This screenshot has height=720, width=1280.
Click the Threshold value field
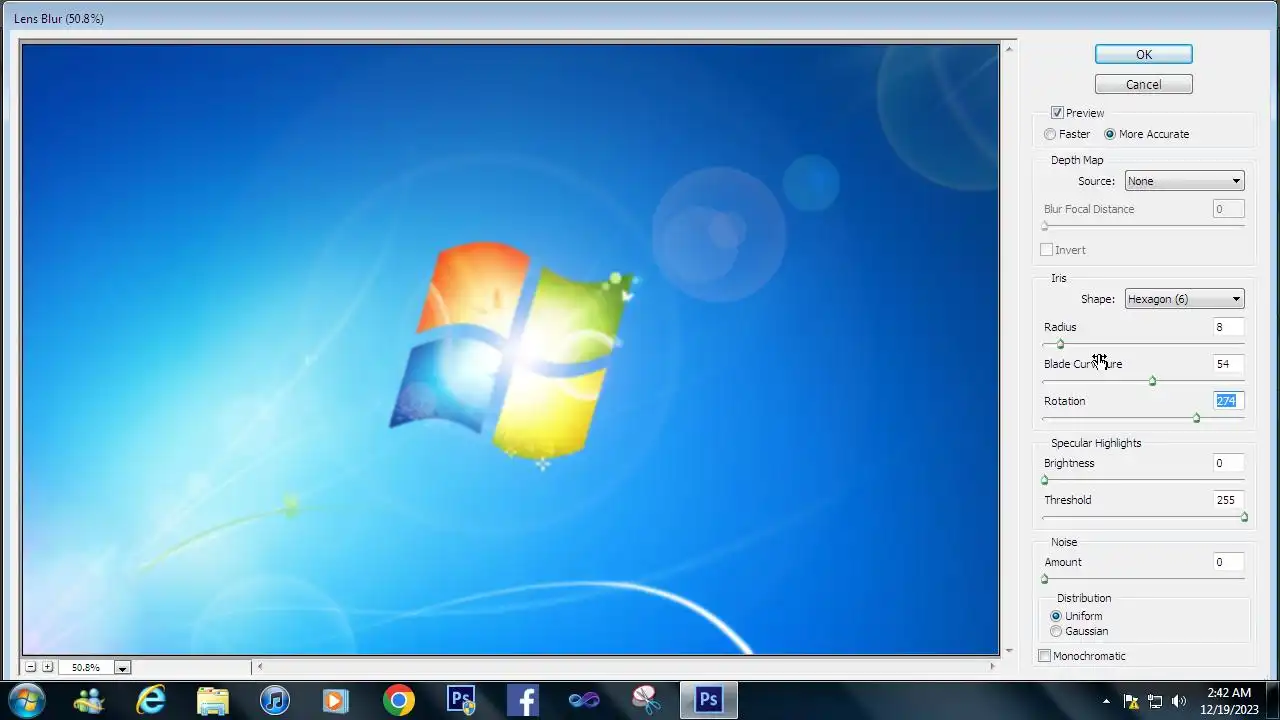[x=1228, y=500]
